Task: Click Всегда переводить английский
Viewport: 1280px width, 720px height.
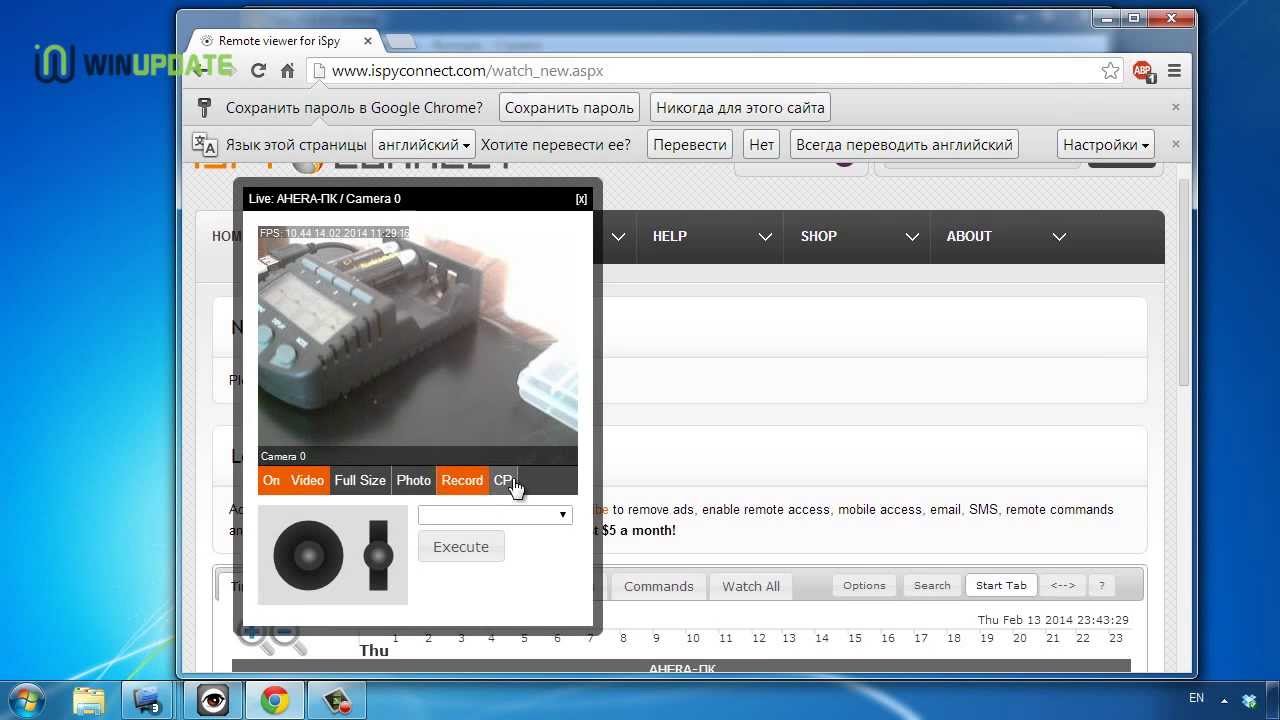Action: (x=904, y=144)
